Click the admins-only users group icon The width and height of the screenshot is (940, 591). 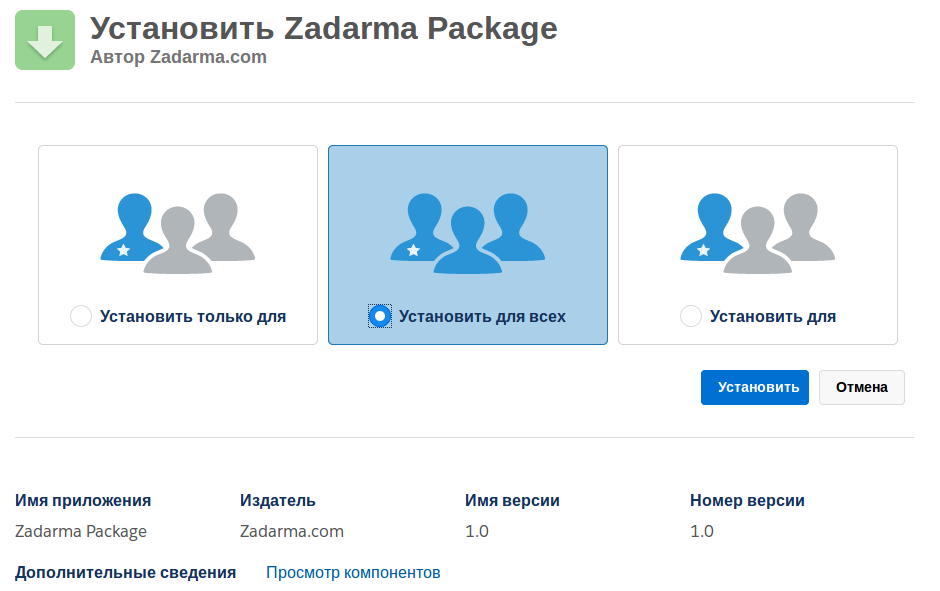tap(178, 233)
